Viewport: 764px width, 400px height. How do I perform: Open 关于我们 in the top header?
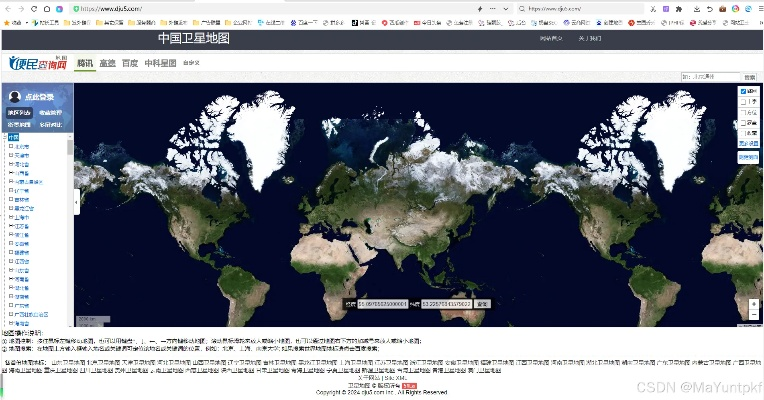tap(590, 38)
